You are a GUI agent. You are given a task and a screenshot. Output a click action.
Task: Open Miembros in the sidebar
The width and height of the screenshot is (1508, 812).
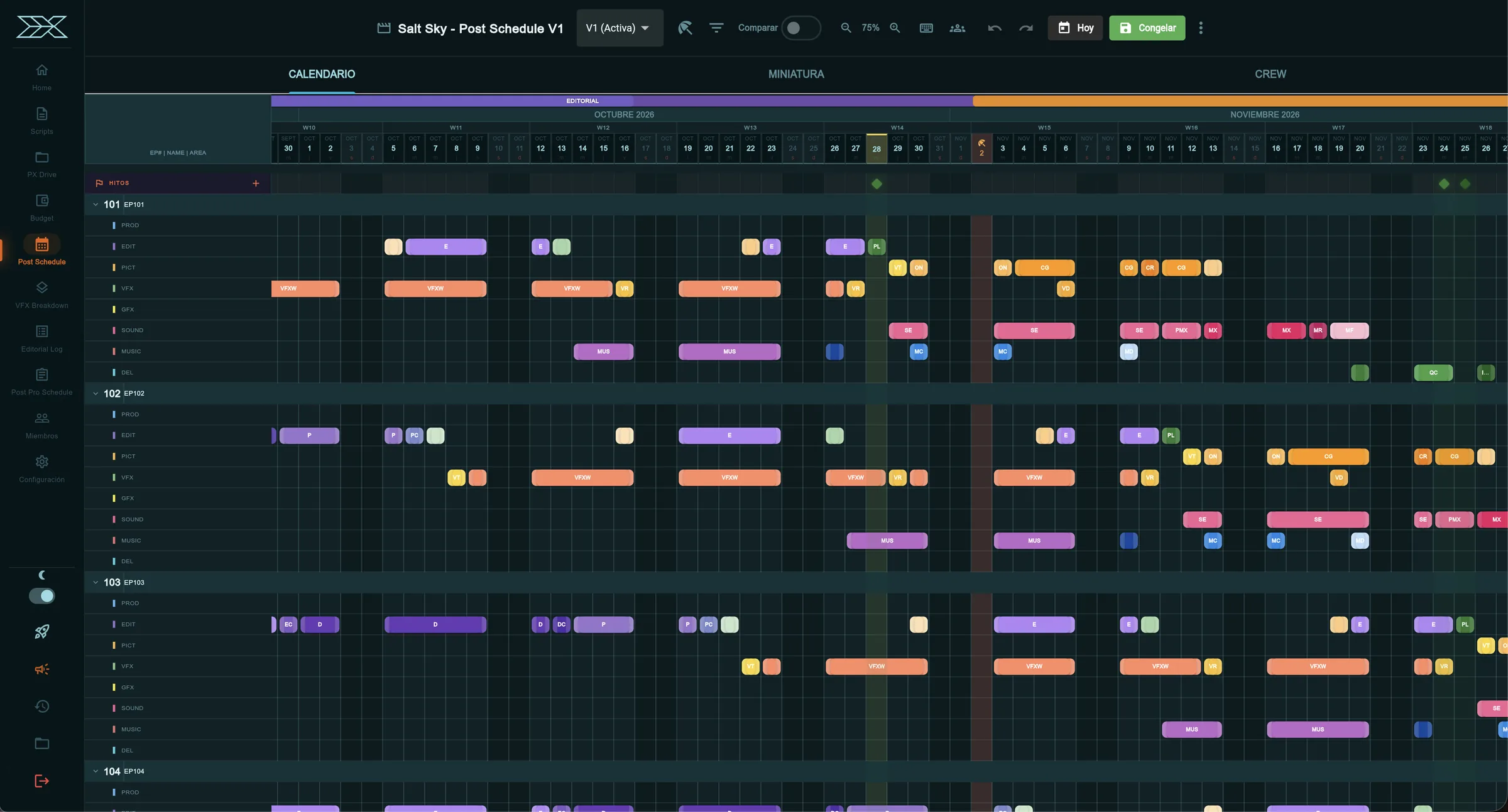tap(41, 425)
